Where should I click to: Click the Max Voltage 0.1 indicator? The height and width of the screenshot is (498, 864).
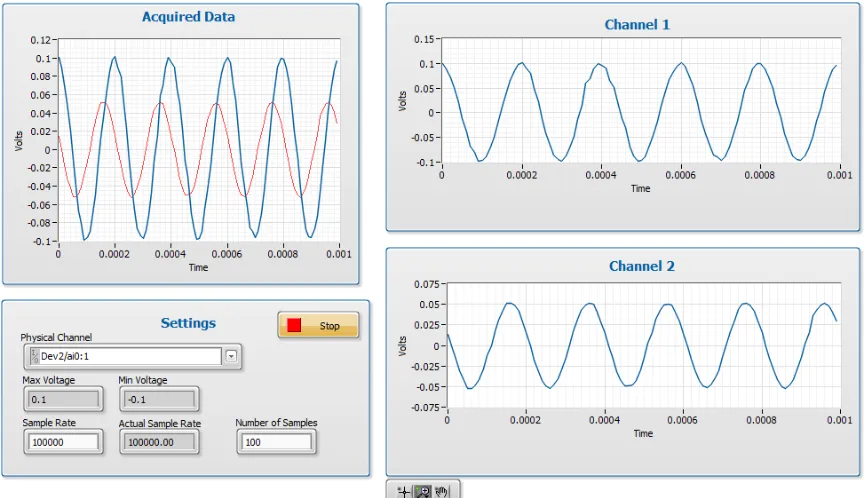[x=63, y=399]
